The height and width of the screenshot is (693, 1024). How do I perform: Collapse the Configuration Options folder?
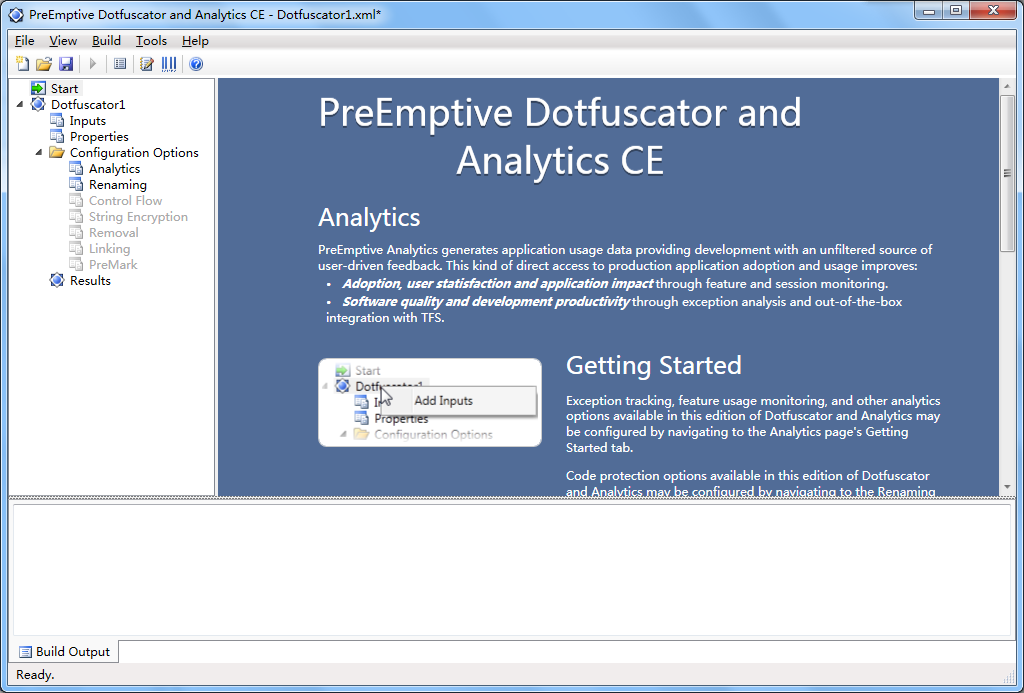tap(38, 153)
